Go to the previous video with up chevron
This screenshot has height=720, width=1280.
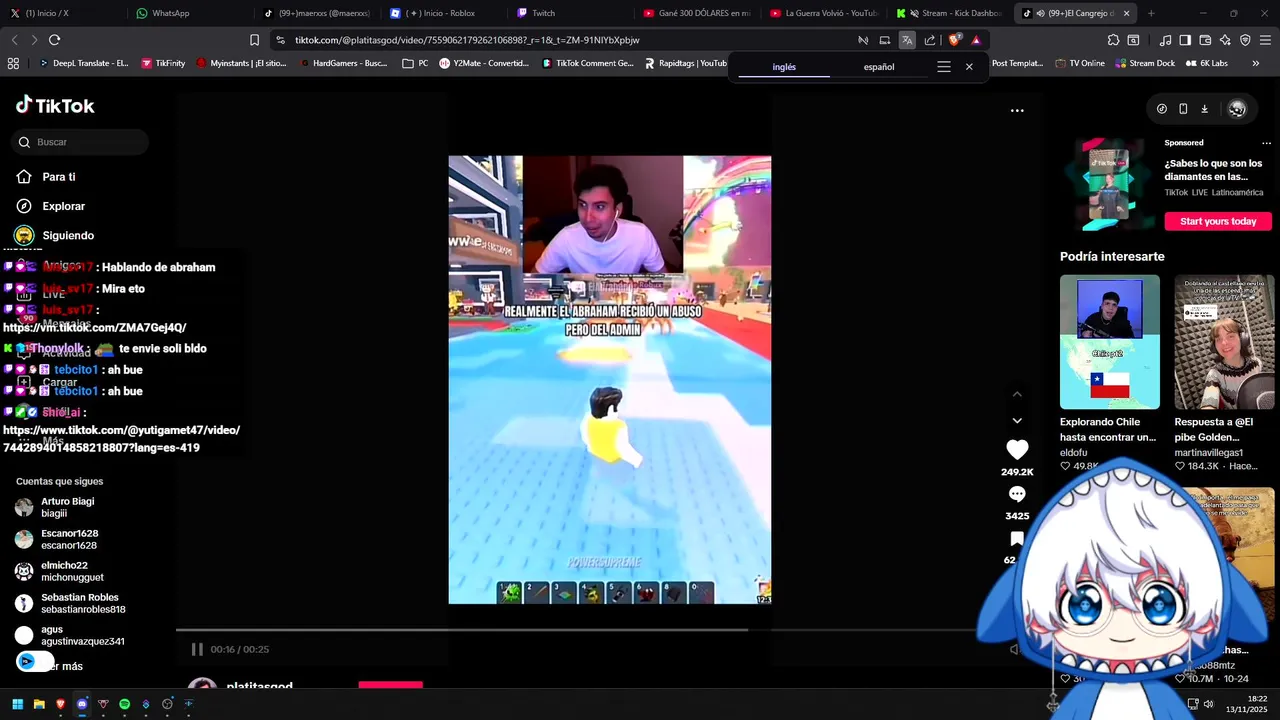tap(1017, 394)
